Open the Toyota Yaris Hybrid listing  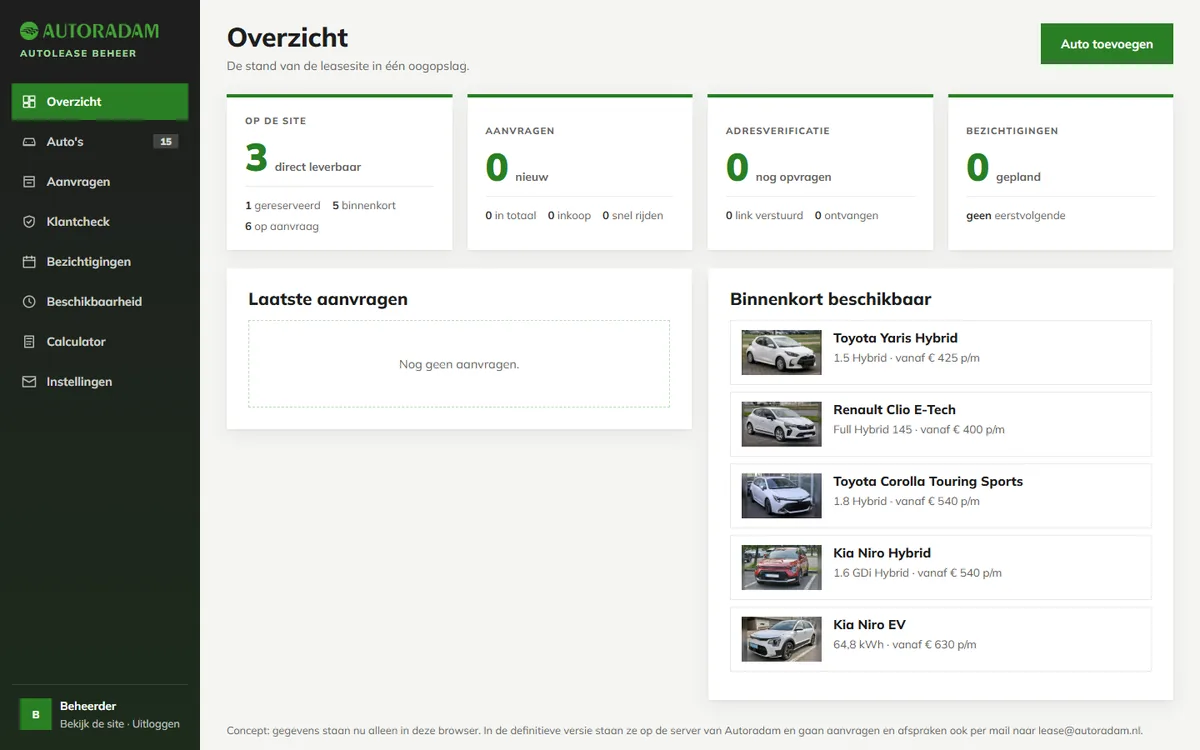click(x=941, y=352)
